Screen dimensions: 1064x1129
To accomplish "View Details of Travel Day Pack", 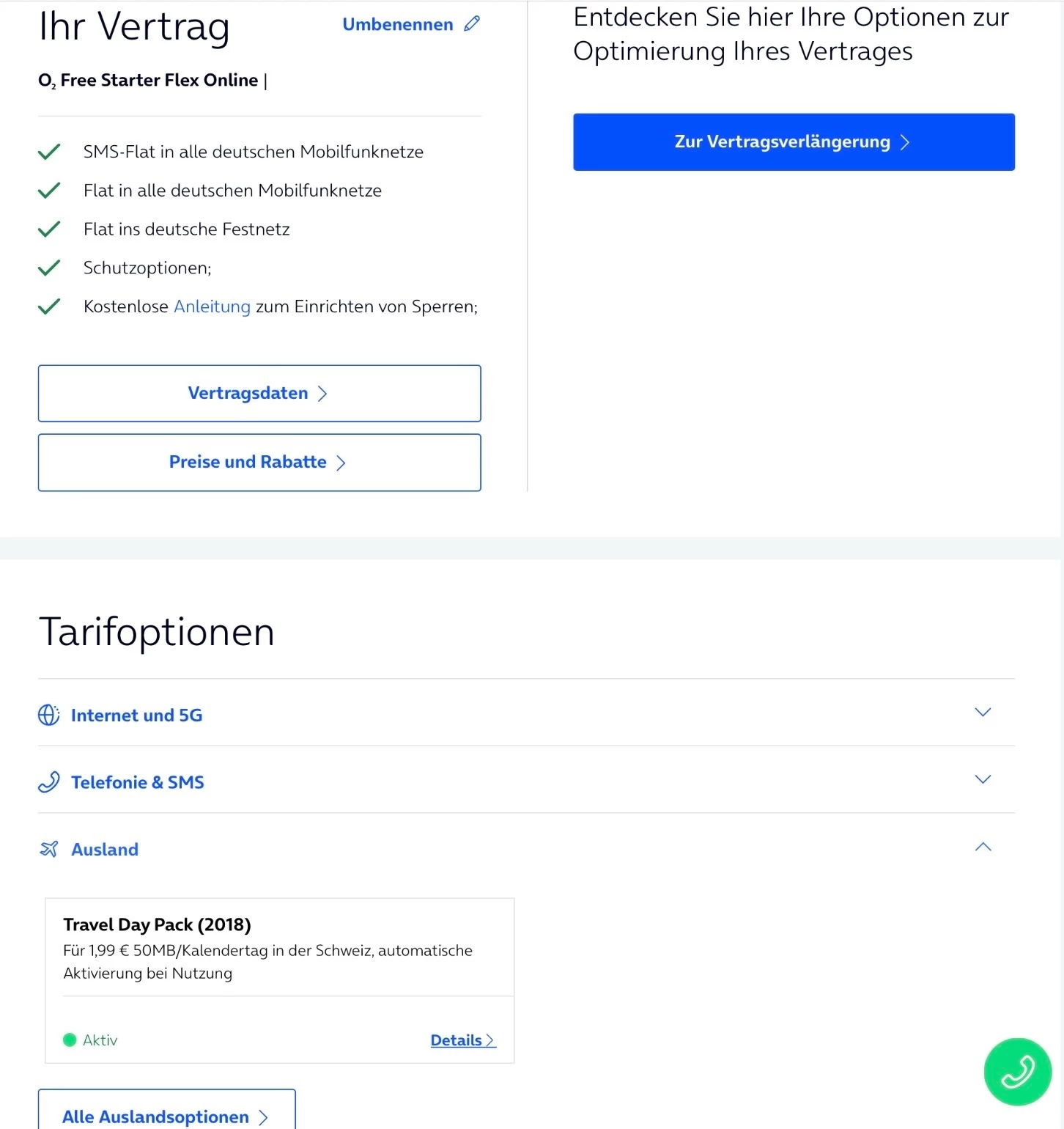I will 463,1040.
